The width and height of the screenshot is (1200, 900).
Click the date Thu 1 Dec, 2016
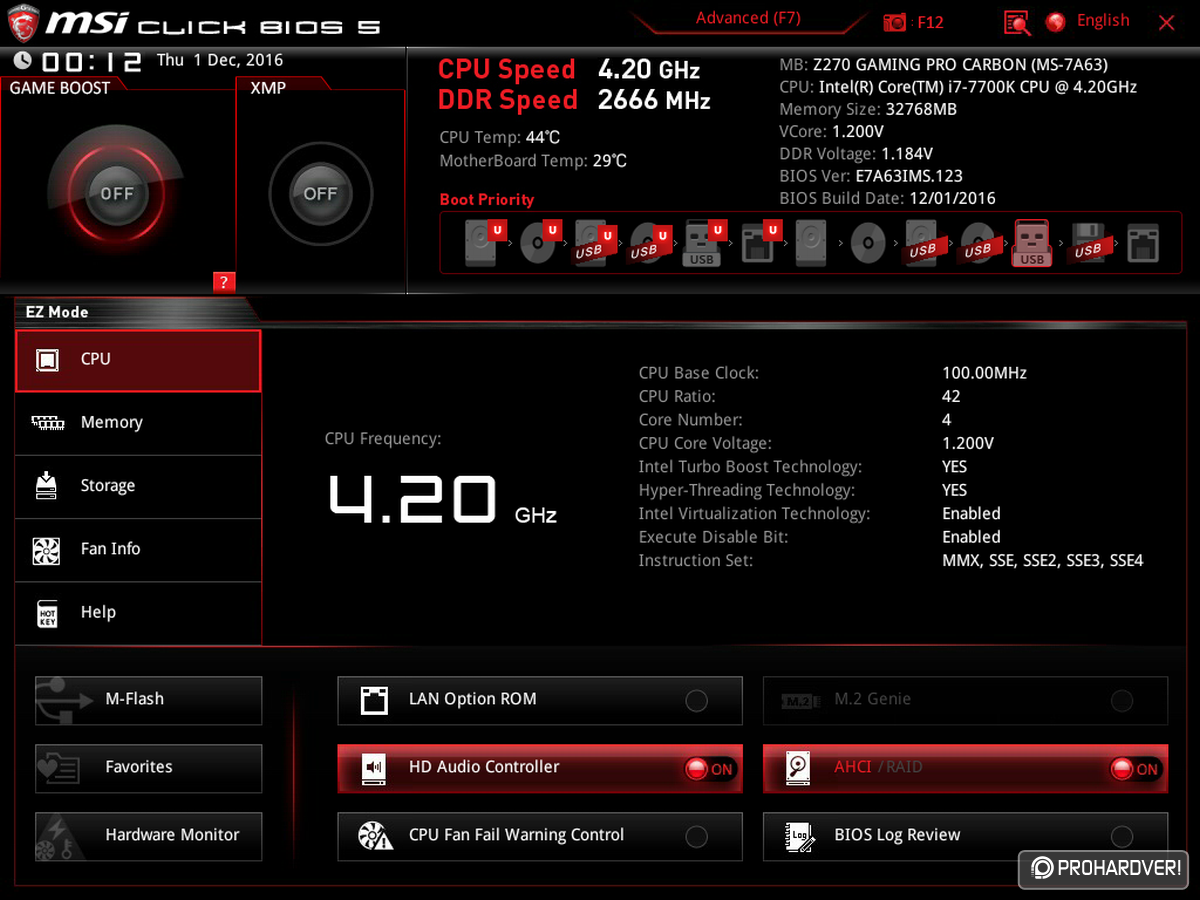click(220, 61)
